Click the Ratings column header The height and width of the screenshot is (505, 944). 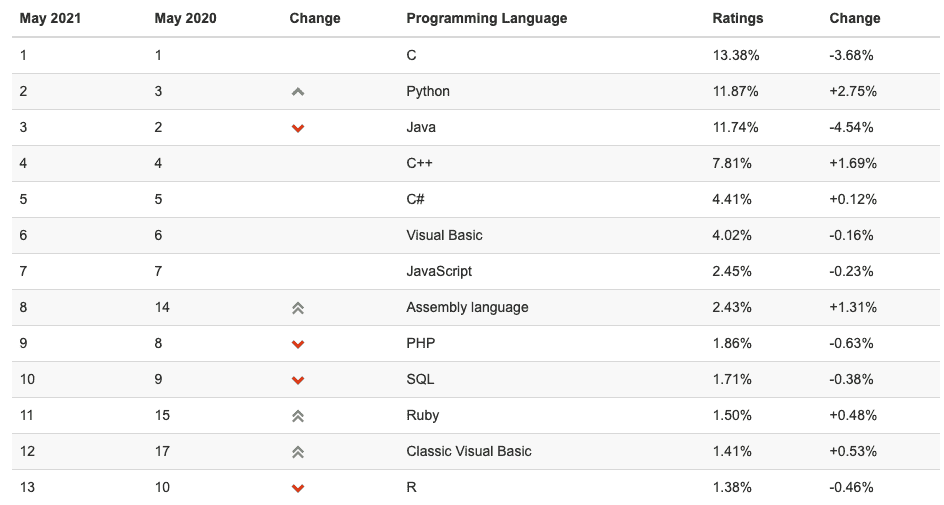738,19
